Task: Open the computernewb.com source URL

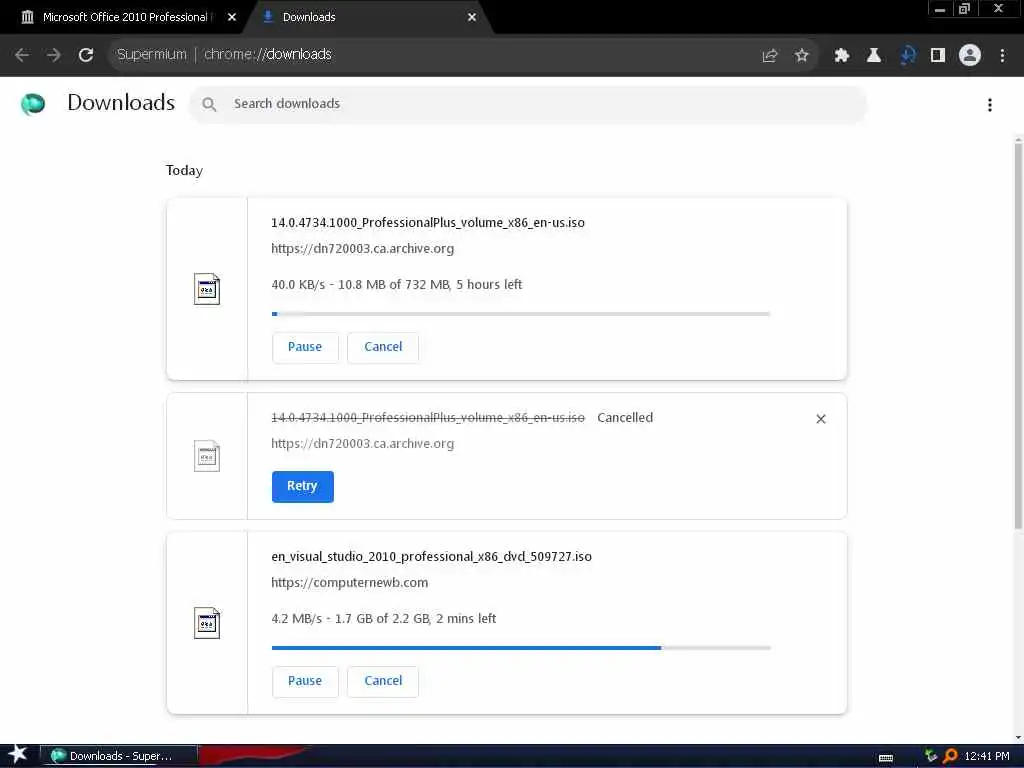Action: pos(349,583)
